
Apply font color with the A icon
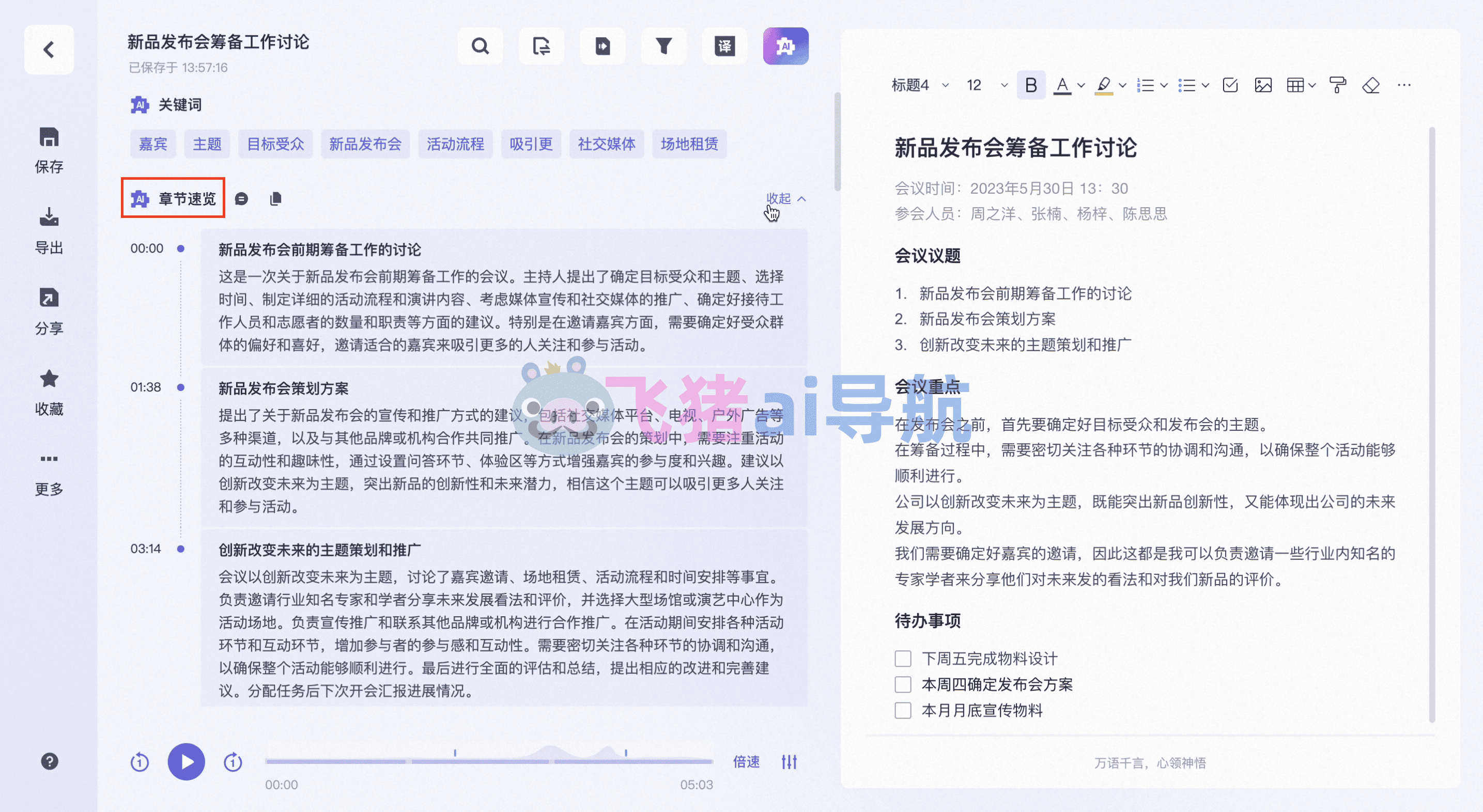1063,86
